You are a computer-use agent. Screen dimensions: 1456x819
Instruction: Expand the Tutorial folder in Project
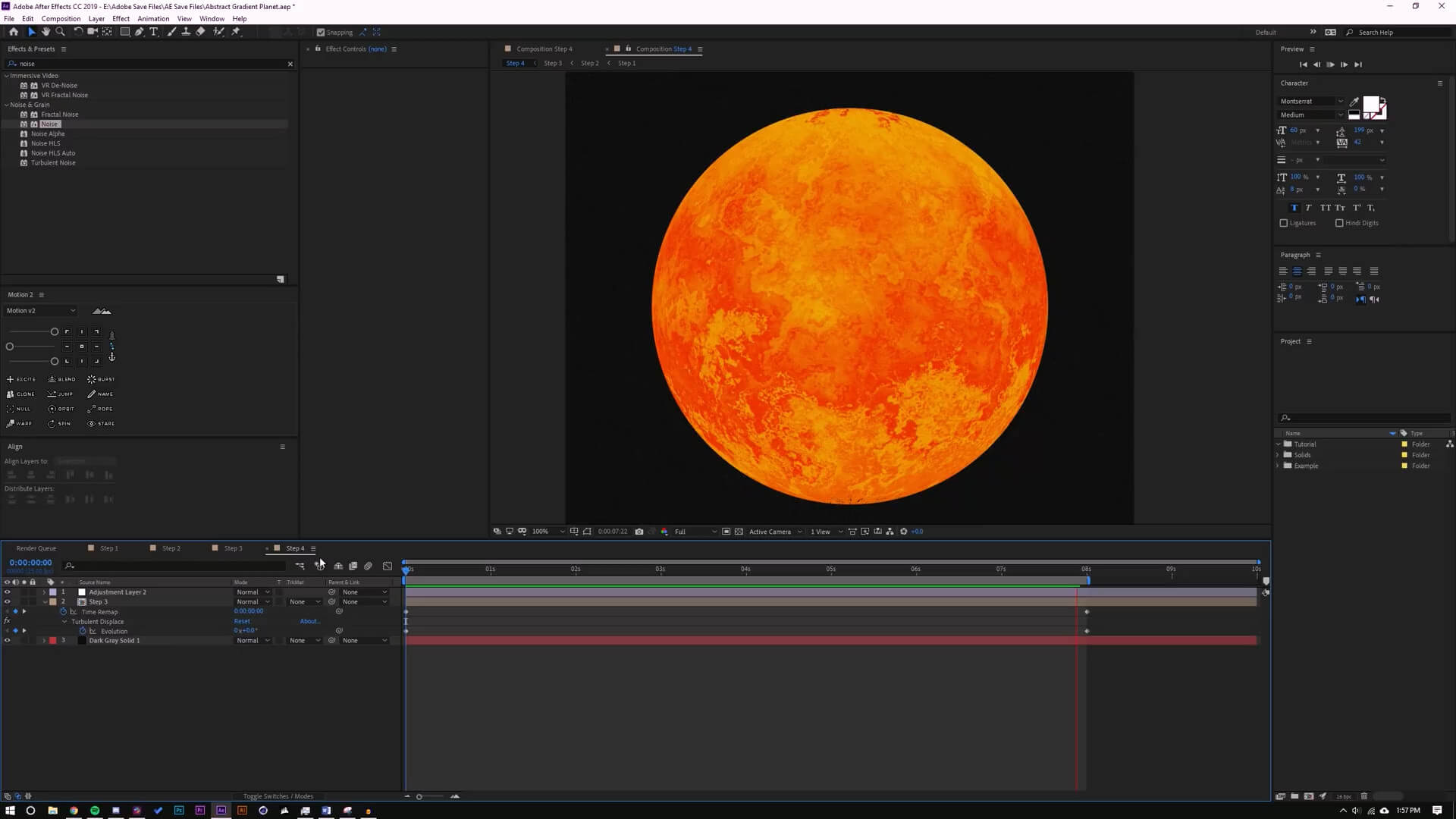click(x=1279, y=444)
